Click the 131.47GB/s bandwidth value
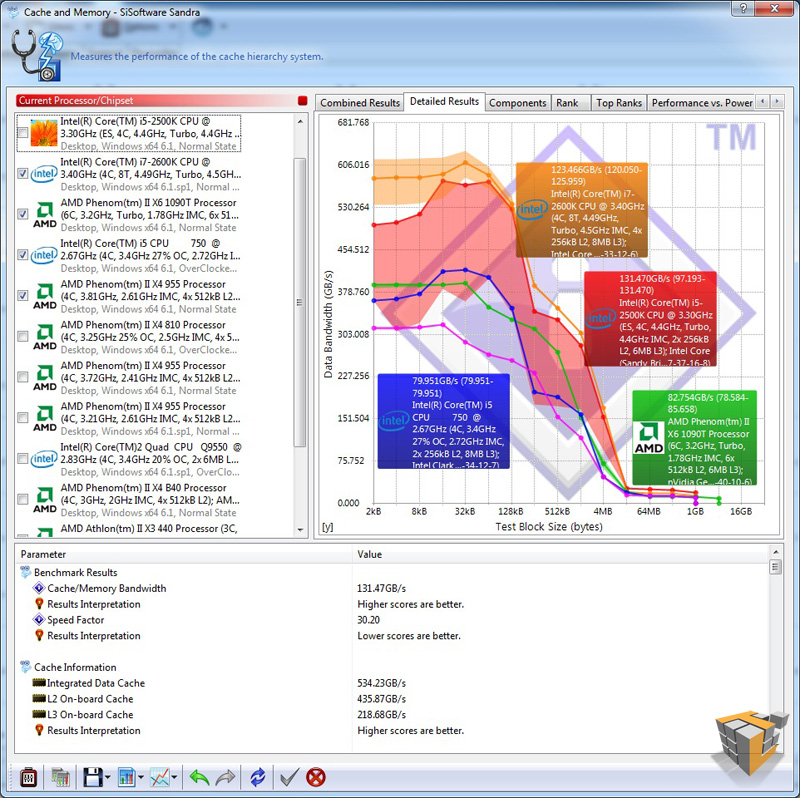This screenshot has height=798, width=800. point(381,588)
